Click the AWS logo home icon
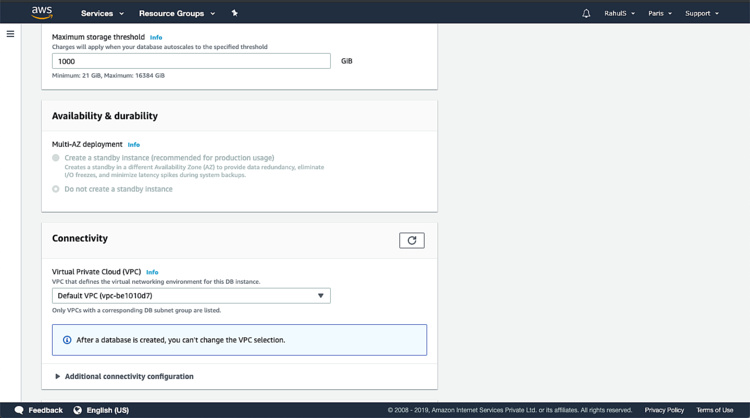The height and width of the screenshot is (418, 750). (x=41, y=12)
